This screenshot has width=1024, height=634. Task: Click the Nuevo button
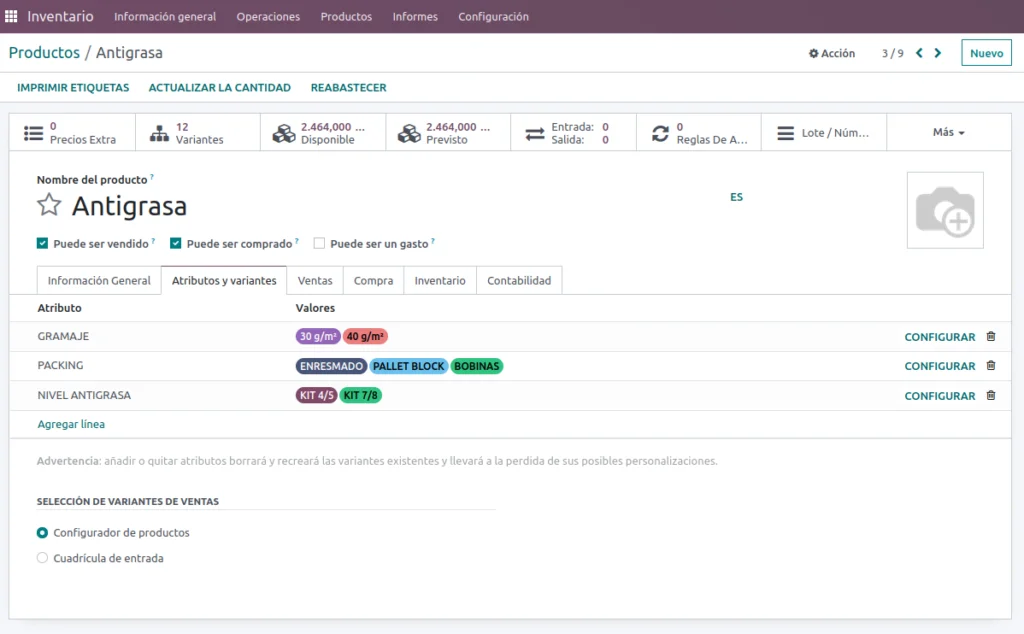click(986, 53)
